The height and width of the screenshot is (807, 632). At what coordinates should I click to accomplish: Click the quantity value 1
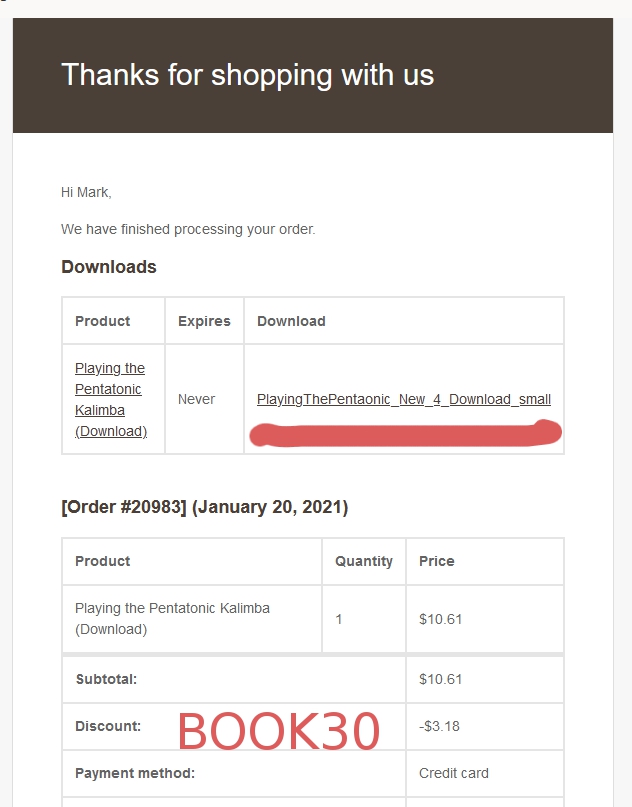[x=339, y=619]
